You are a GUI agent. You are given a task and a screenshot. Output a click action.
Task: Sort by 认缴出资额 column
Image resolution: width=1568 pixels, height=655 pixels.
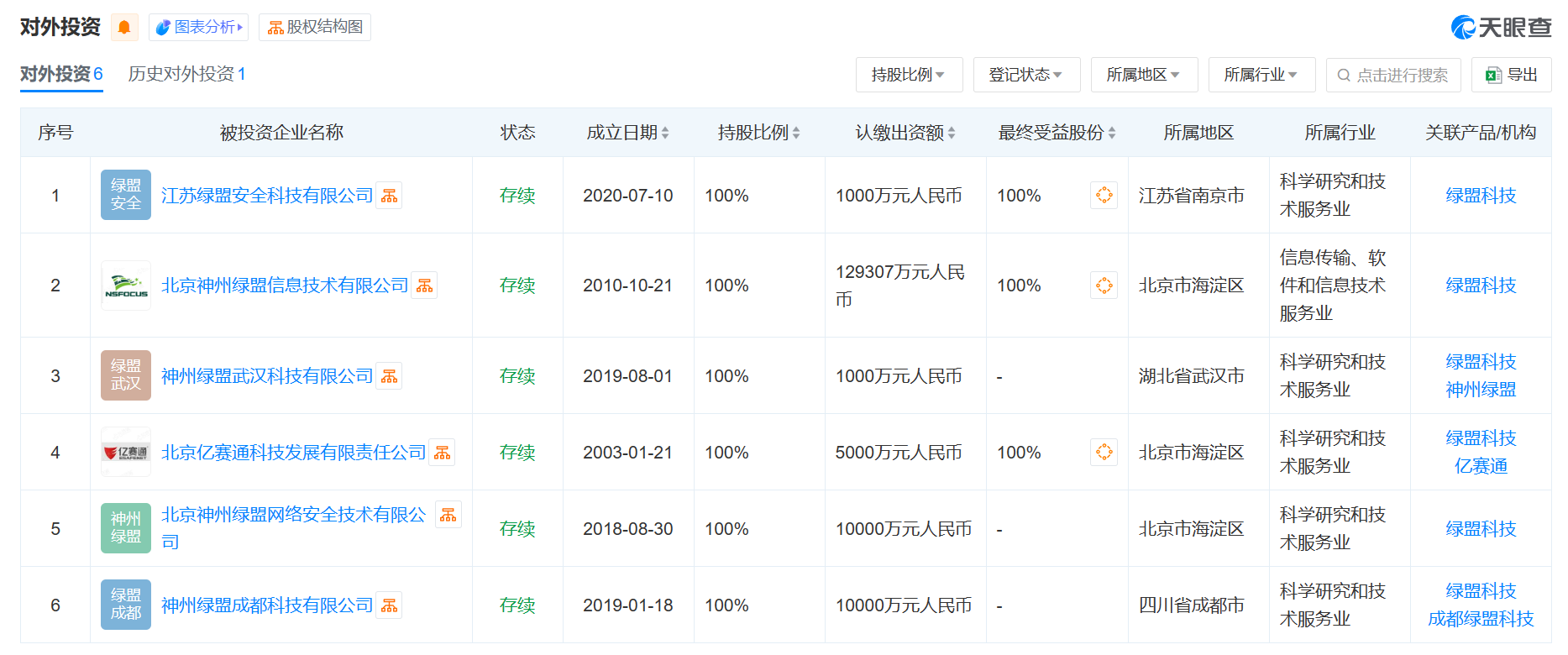[x=905, y=133]
